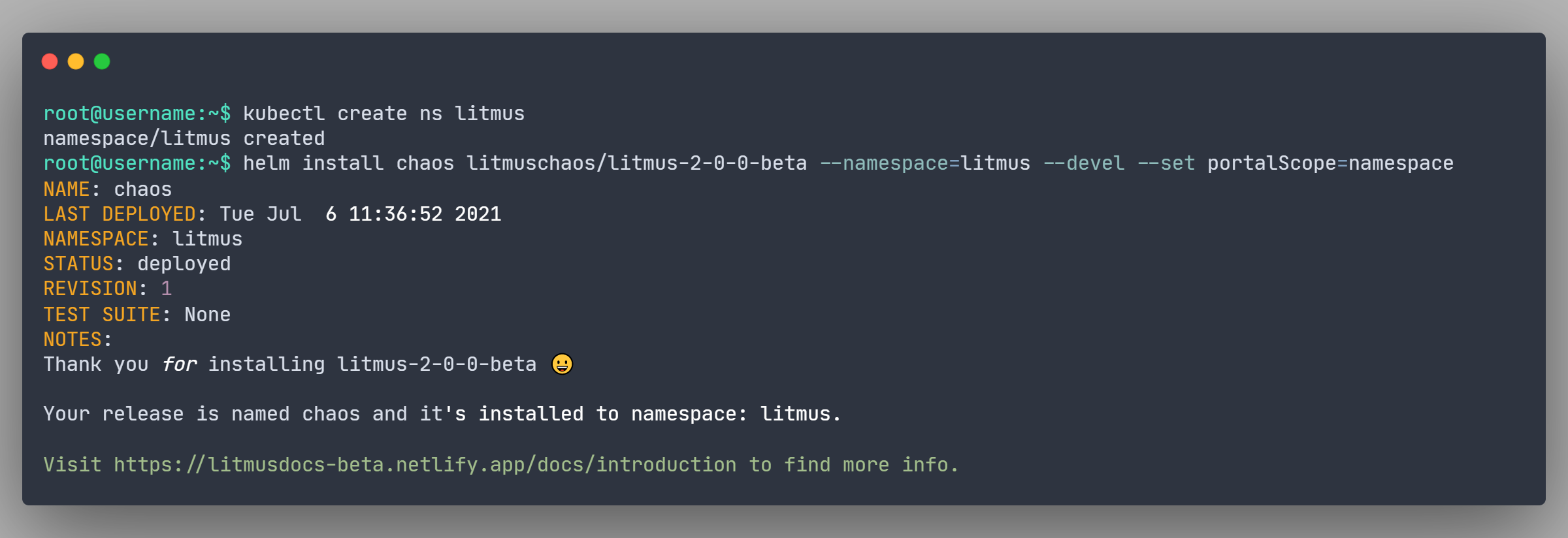Click the --namespace=litmus flag
Viewport: 1568px width, 538px height.
click(x=924, y=163)
